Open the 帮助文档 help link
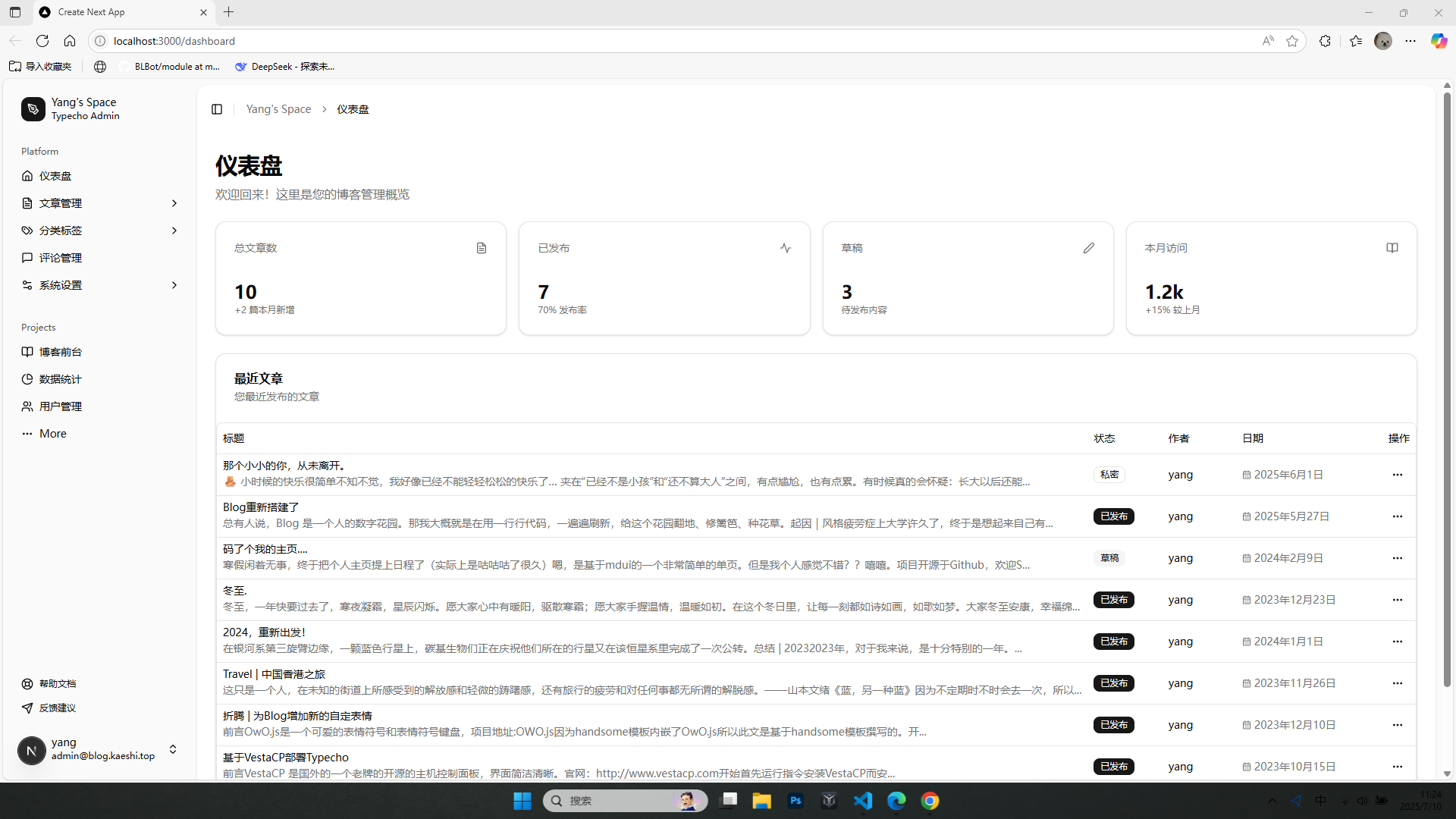 pos(57,684)
